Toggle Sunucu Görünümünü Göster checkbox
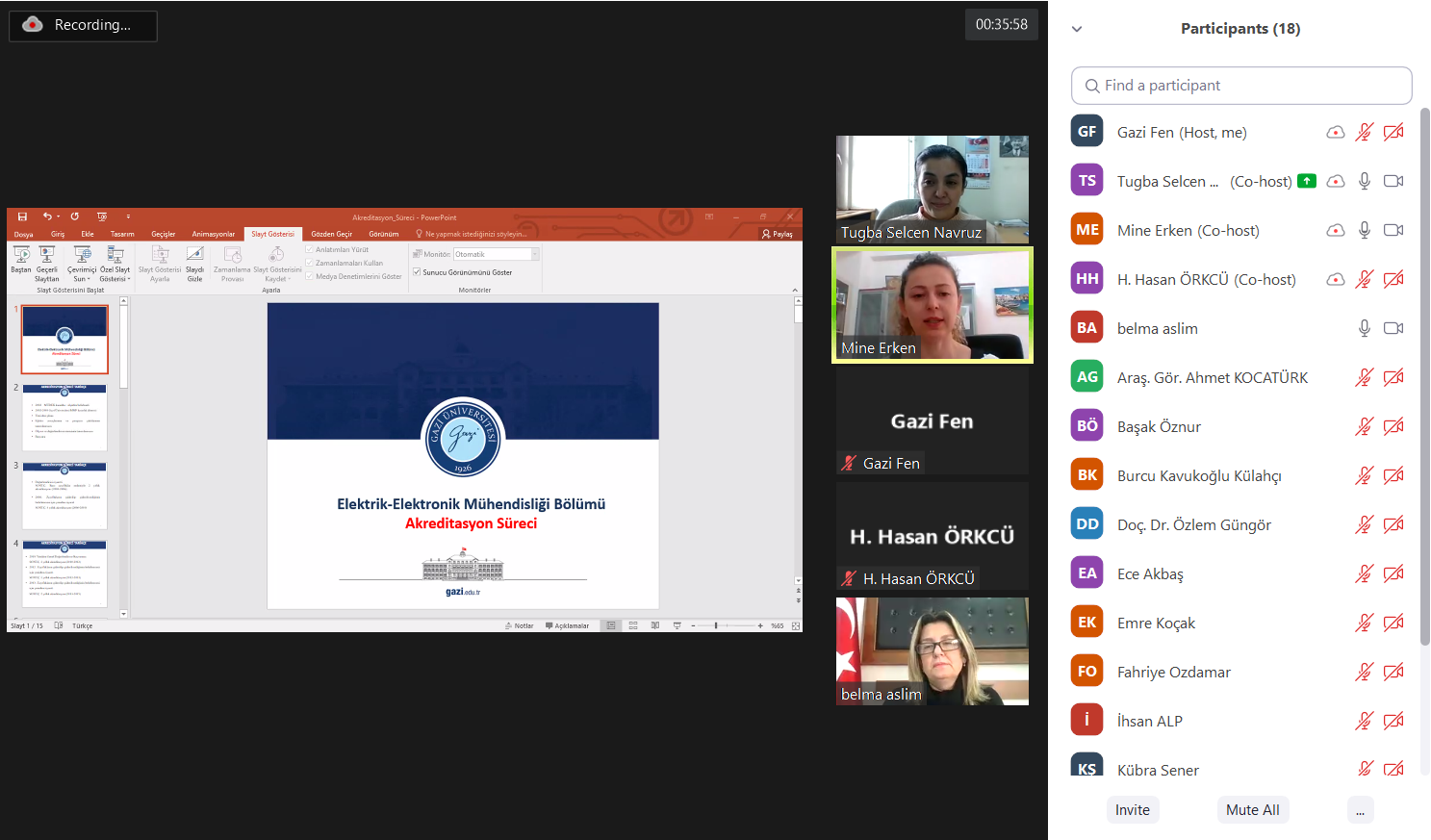Screen dimensions: 1431x840 417,272
